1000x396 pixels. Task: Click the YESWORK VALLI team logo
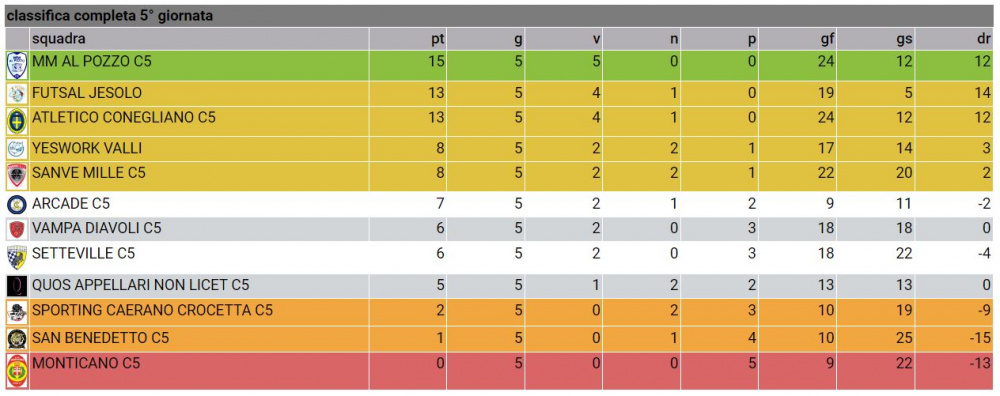tap(17, 149)
